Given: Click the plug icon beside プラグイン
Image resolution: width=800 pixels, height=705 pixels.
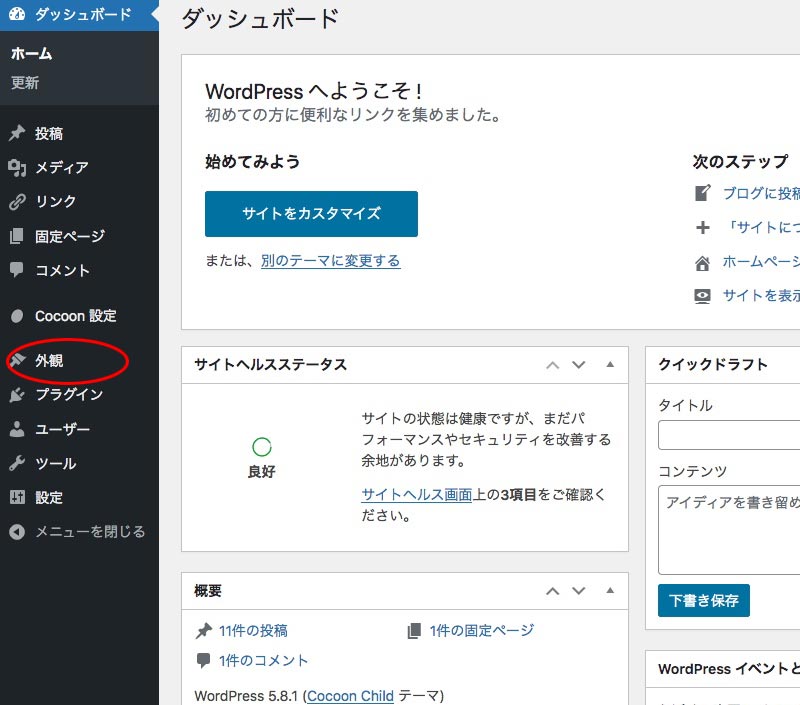Looking at the screenshot, I should (17, 394).
